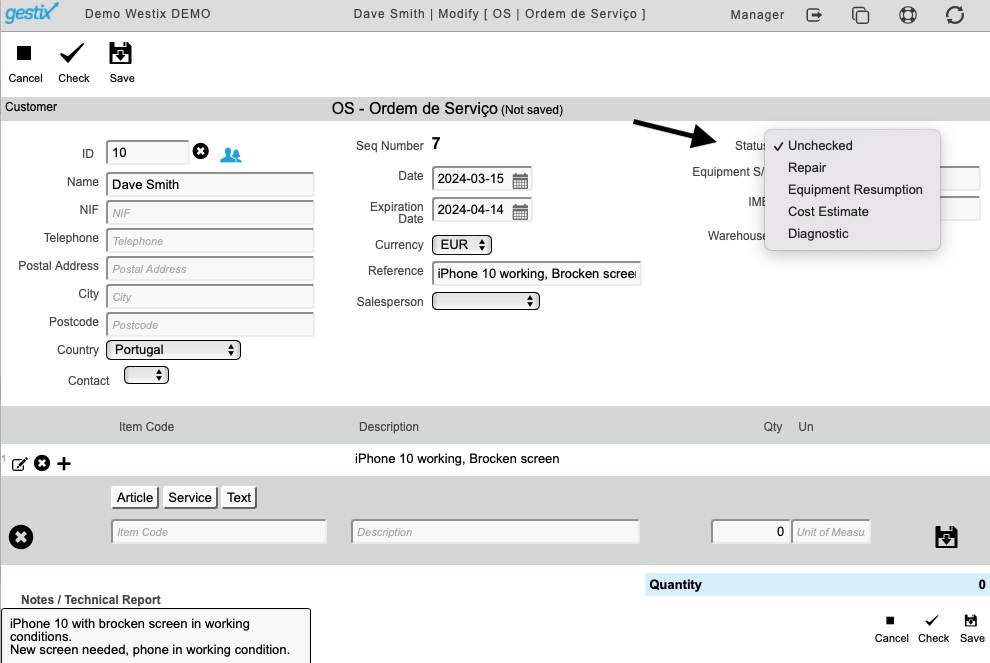990x663 pixels.
Task: Choose Diagnostic status
Action: [x=852, y=234]
